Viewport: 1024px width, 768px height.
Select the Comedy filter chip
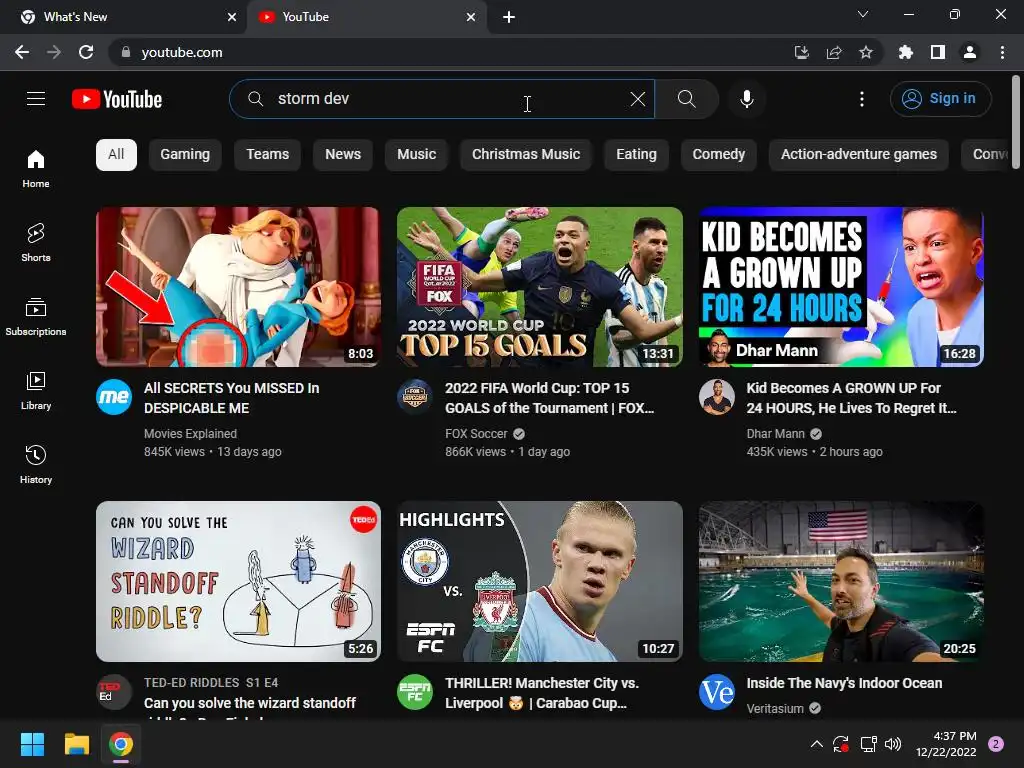[x=718, y=155]
